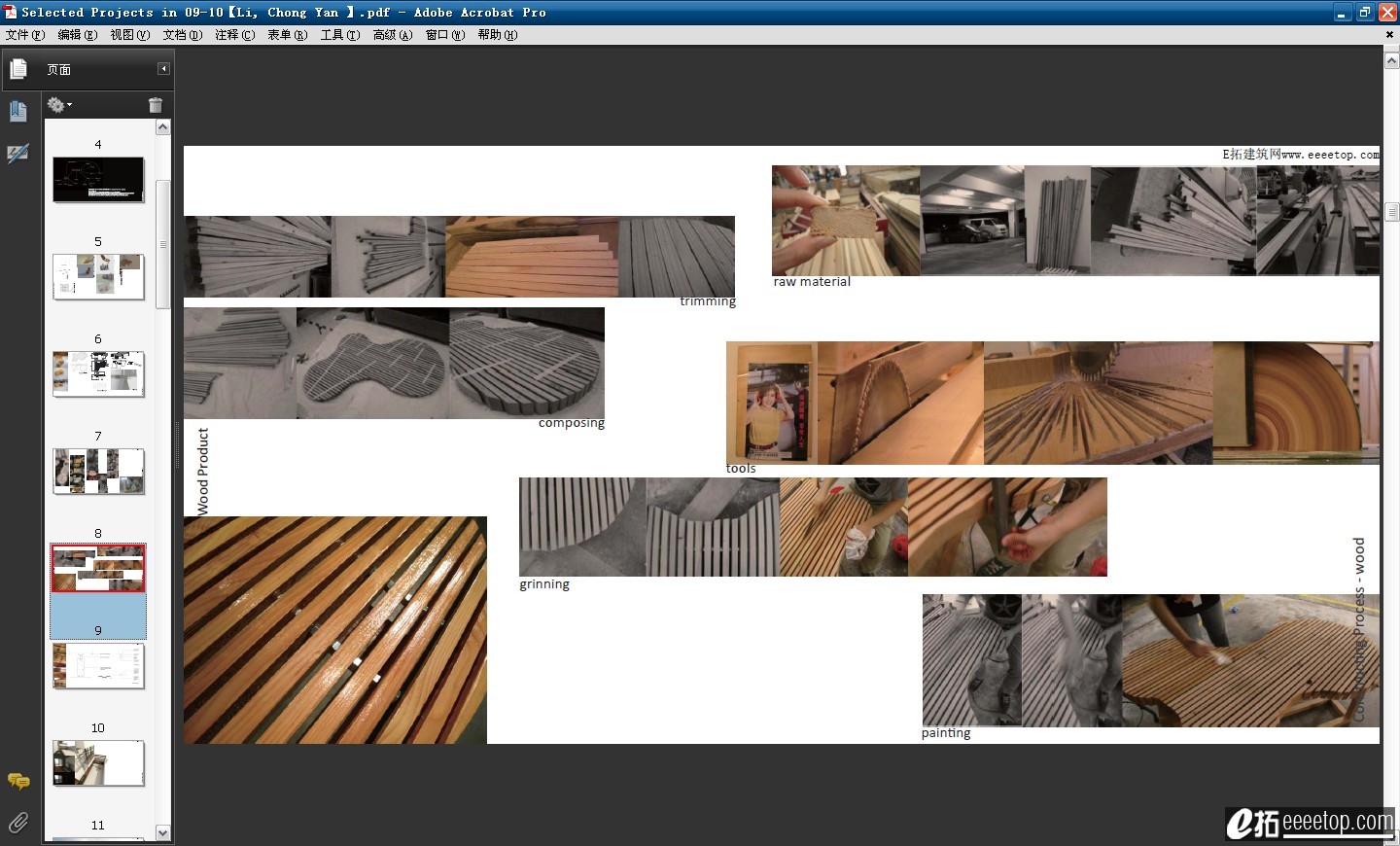Click the thumbnail panel scrollbar thumb
This screenshot has width=1400, height=846.
click(163, 244)
